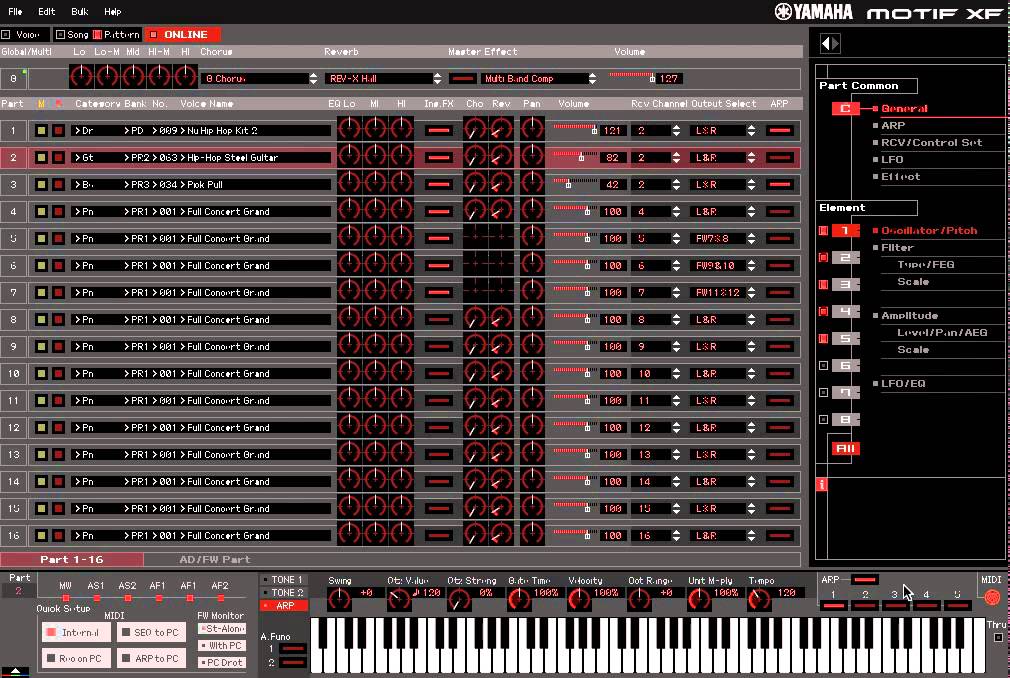Click the red info icon
Viewport: 1010px width, 678px height.
click(821, 484)
